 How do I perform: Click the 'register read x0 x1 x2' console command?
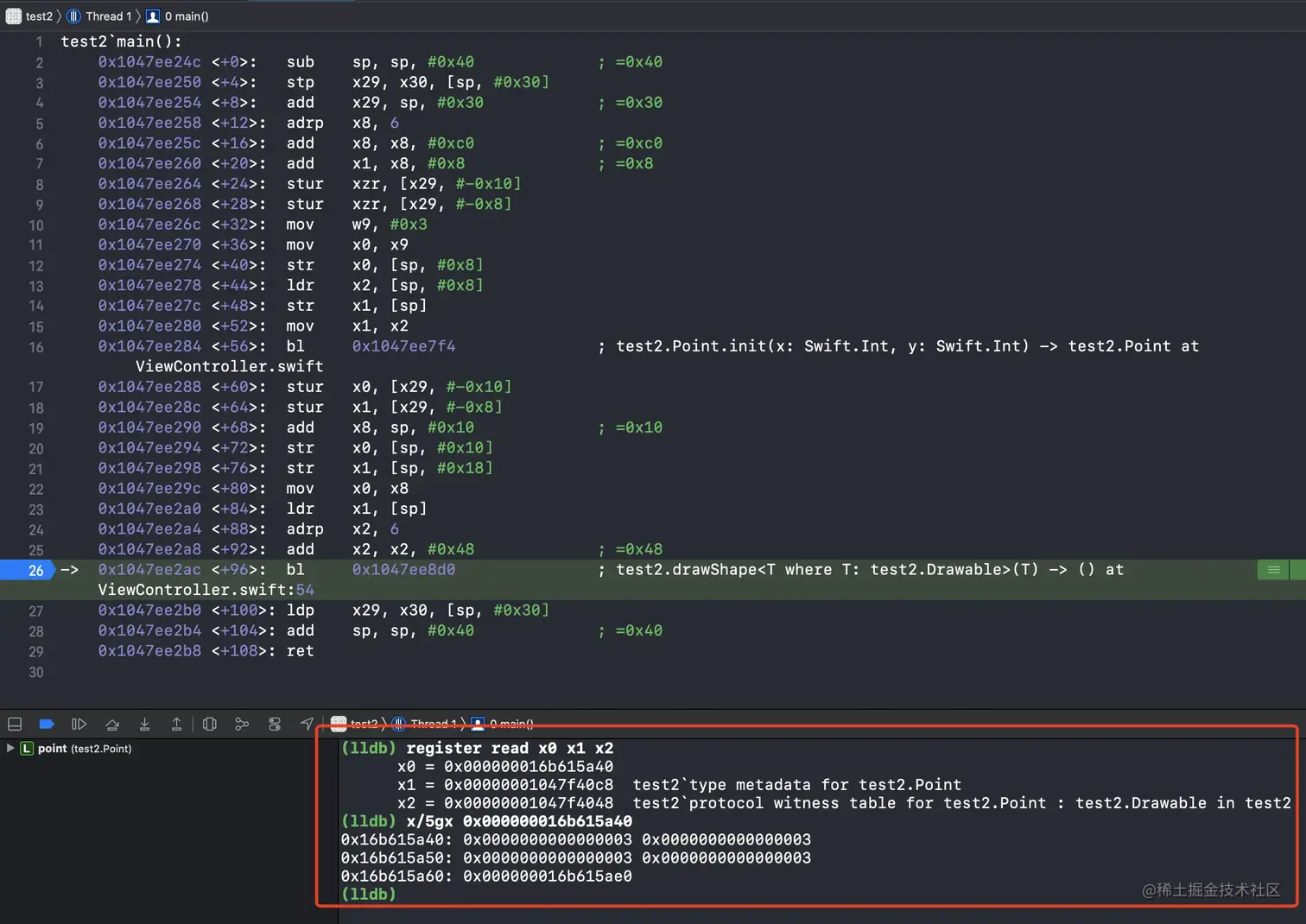point(510,748)
